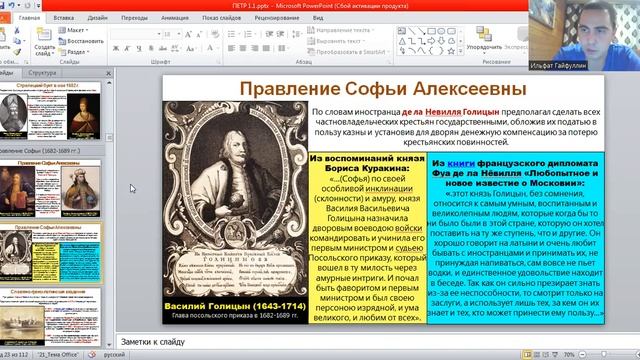
Task: Select the straight line shape
Action: tap(412, 31)
